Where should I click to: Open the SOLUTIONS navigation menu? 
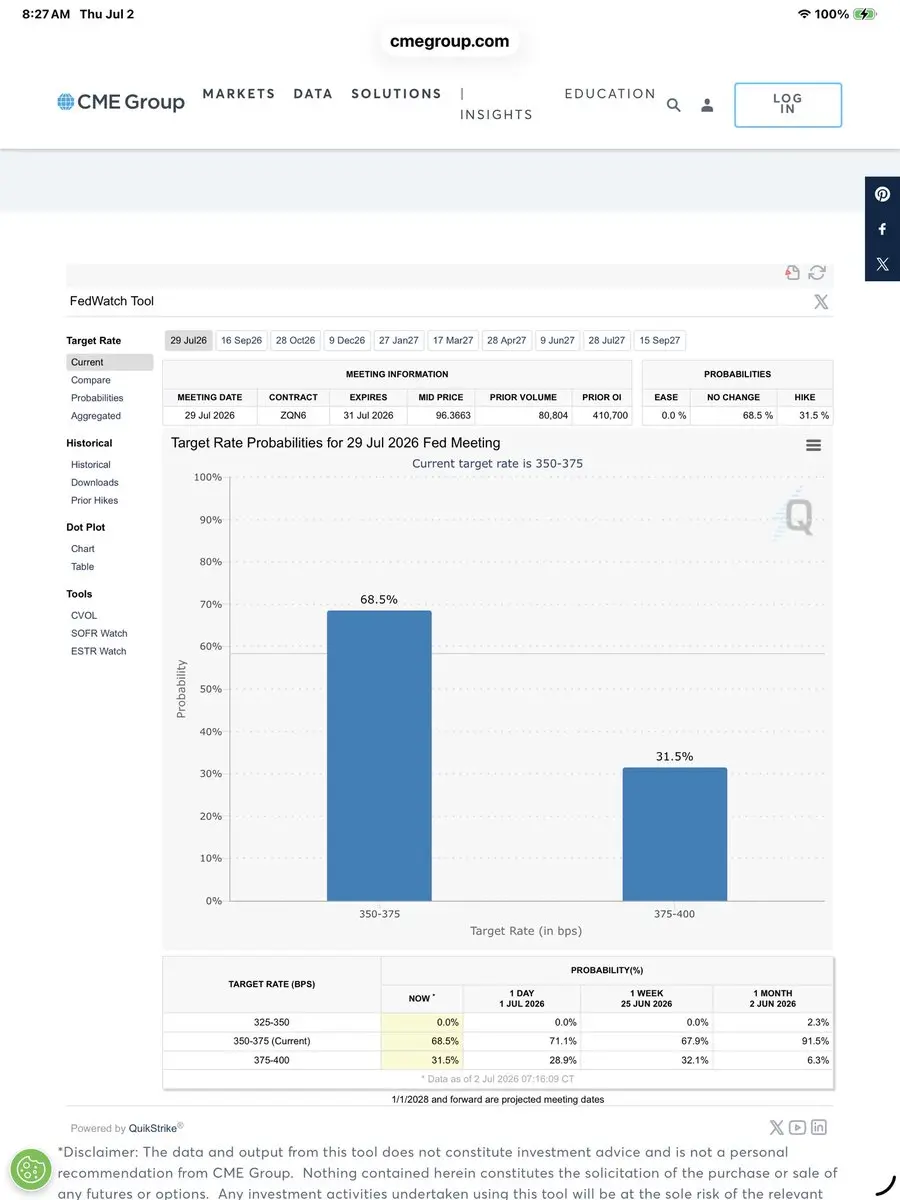tap(396, 94)
